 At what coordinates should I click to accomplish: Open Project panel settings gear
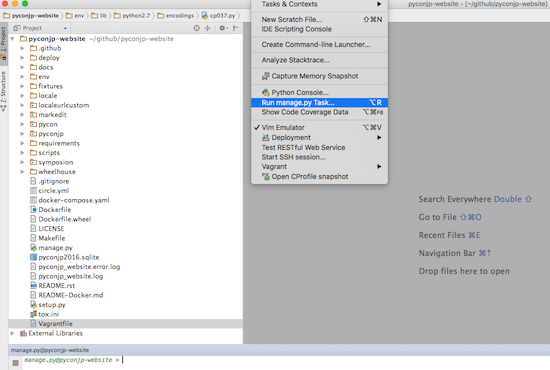(x=222, y=28)
